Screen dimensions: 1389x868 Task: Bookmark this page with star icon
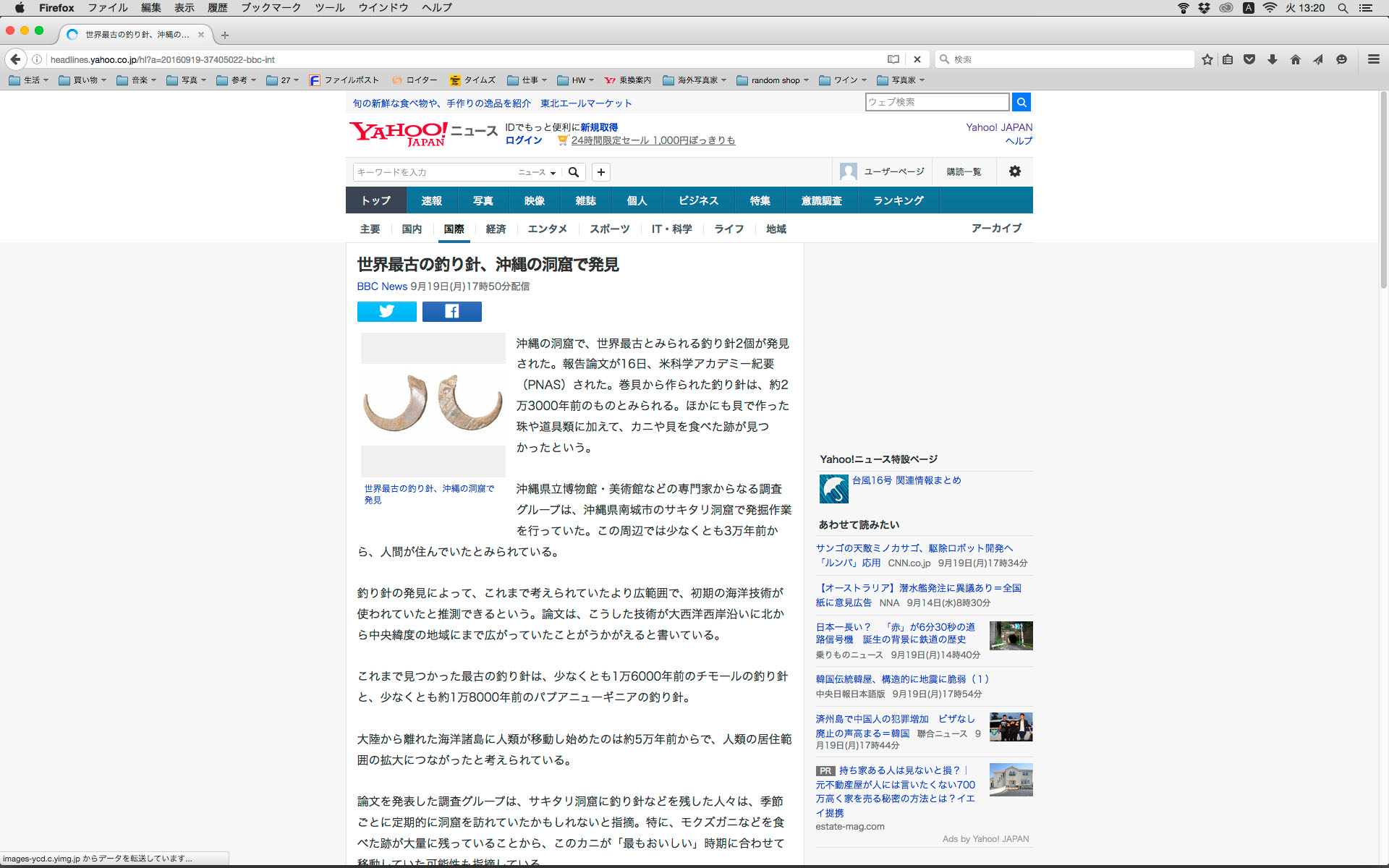click(1207, 59)
